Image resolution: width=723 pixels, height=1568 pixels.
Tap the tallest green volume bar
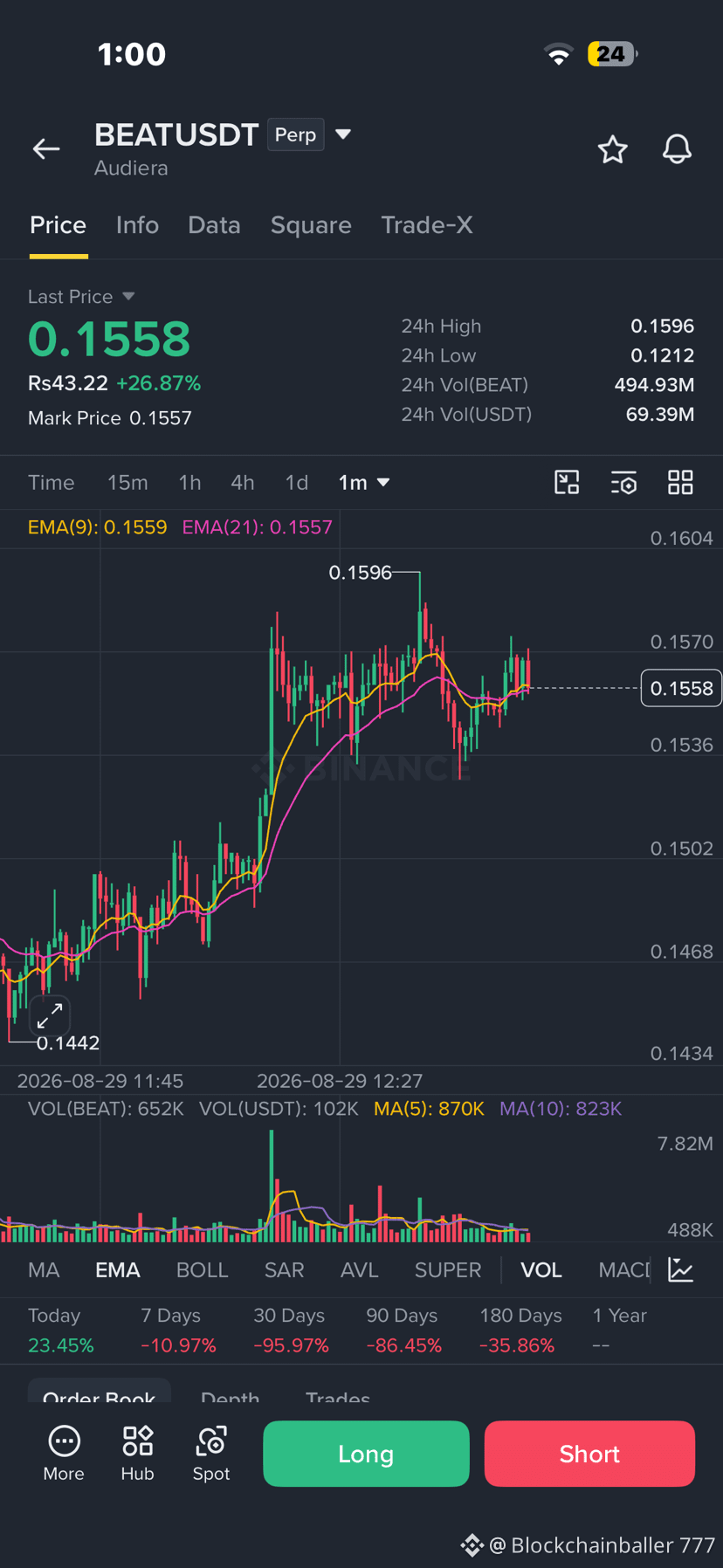coord(272,1186)
